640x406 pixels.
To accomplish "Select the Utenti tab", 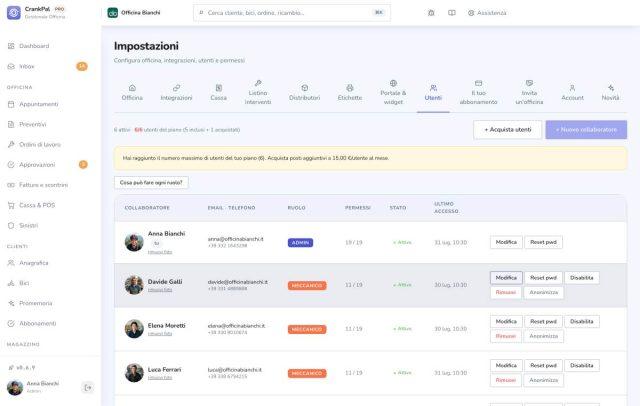I will pos(433,93).
